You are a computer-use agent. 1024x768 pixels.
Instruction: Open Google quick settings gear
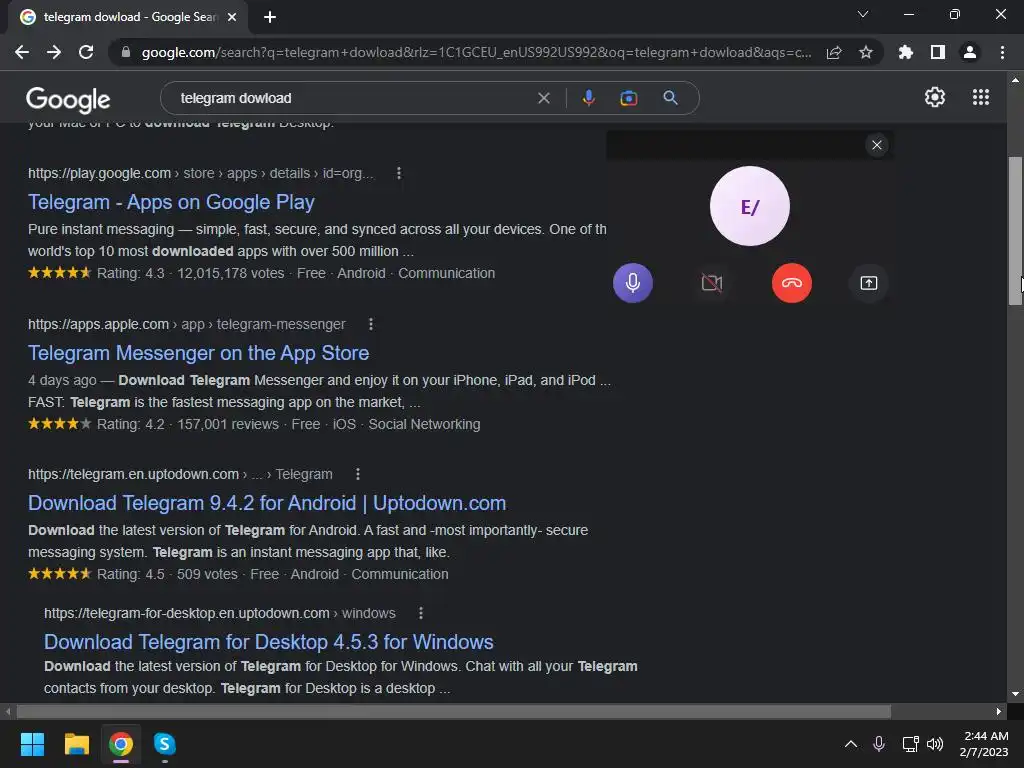pyautogui.click(x=935, y=97)
